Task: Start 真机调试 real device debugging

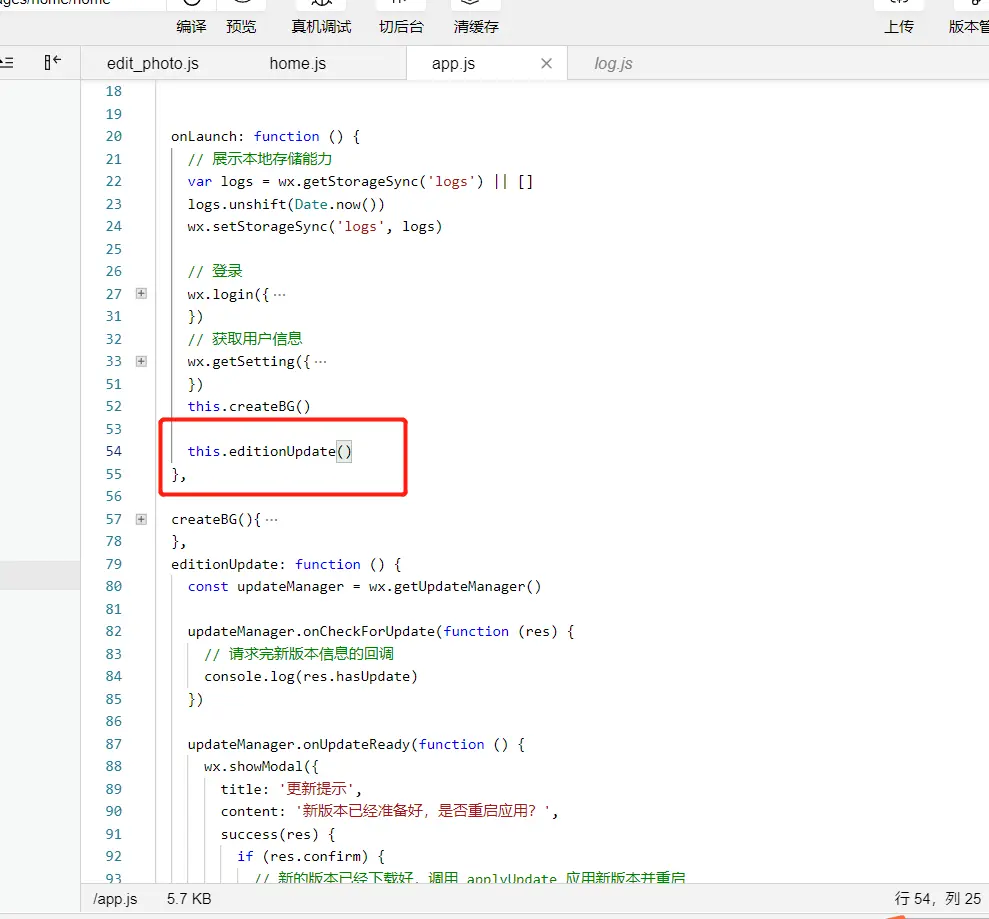Action: (321, 26)
